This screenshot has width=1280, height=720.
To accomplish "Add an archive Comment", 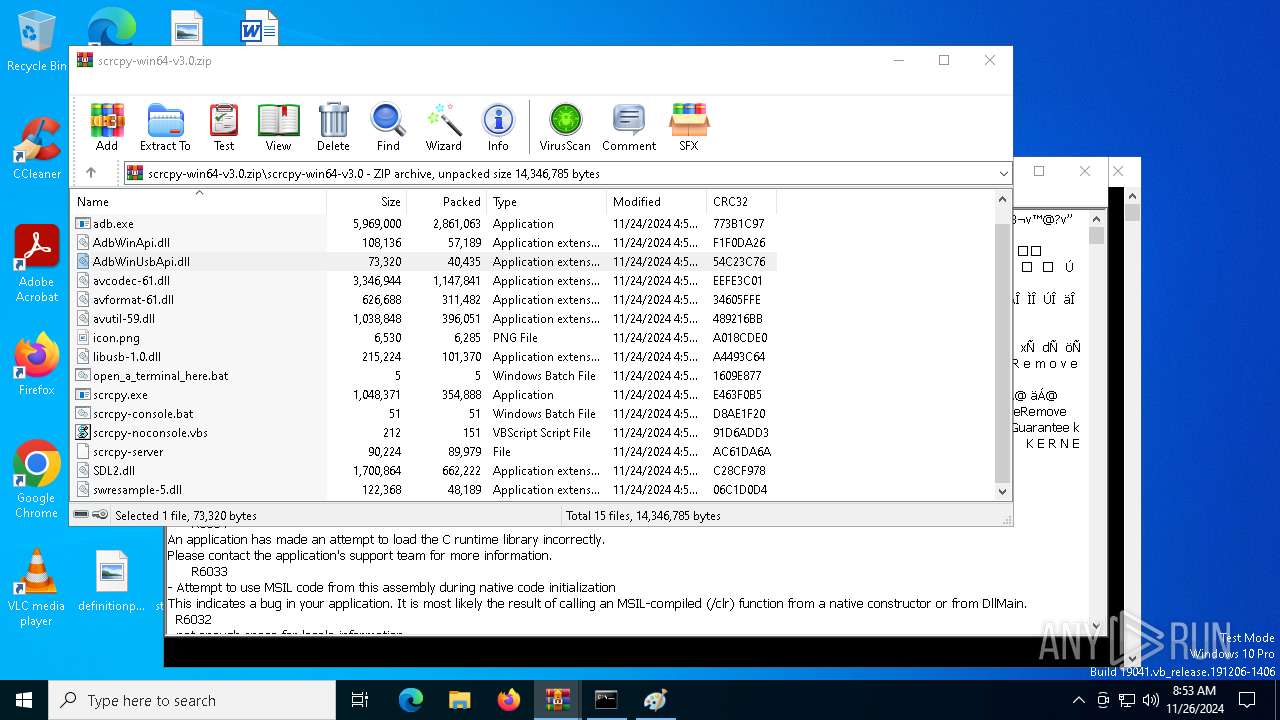I will click(x=629, y=127).
